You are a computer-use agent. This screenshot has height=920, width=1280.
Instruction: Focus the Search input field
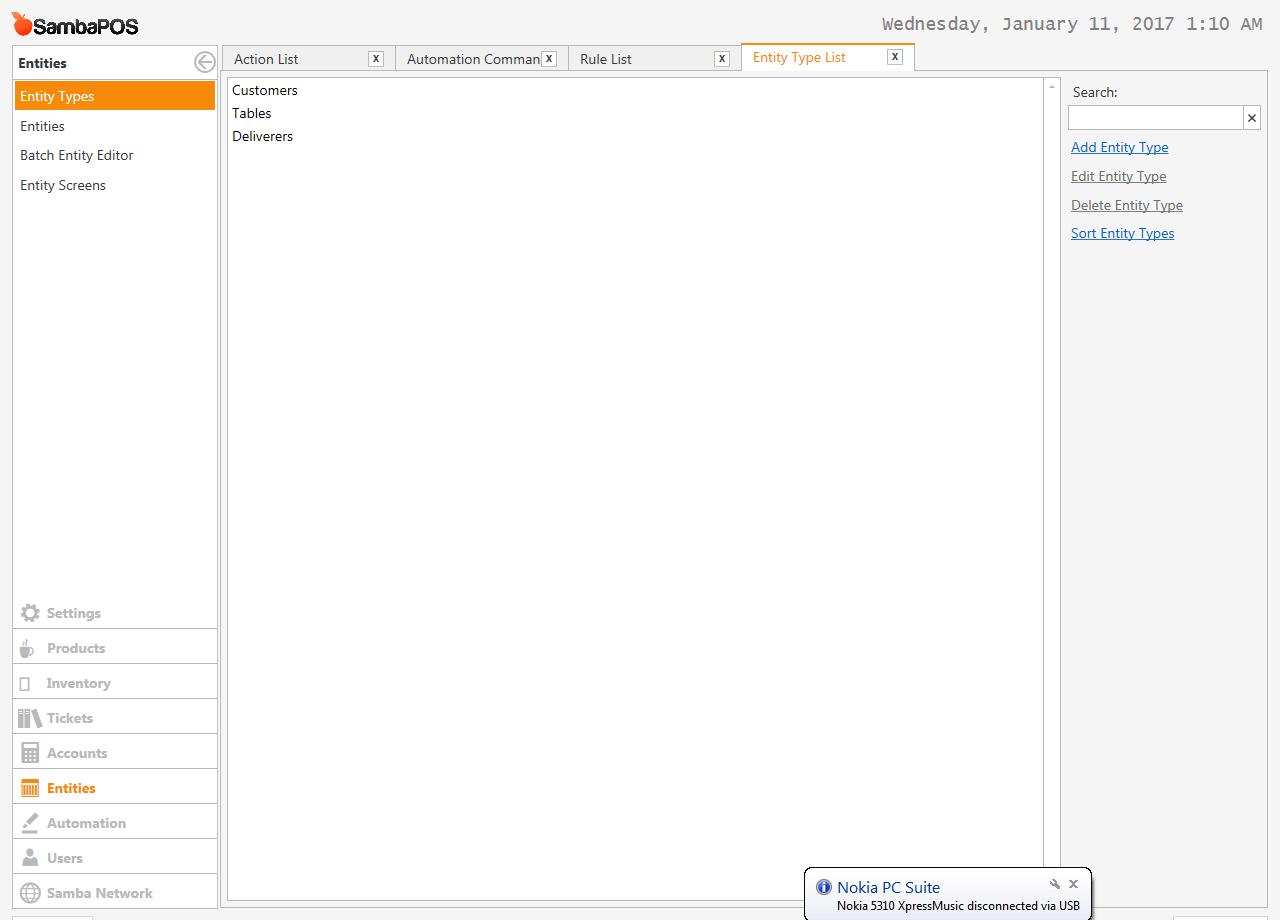[x=1155, y=118]
